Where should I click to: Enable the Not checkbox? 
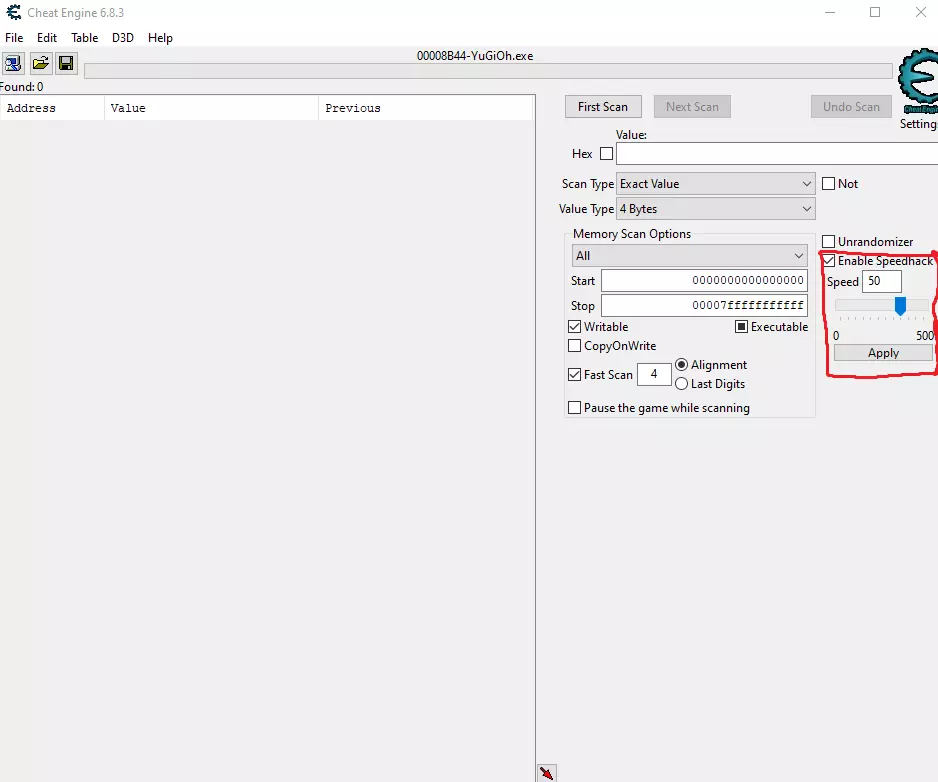pos(829,184)
